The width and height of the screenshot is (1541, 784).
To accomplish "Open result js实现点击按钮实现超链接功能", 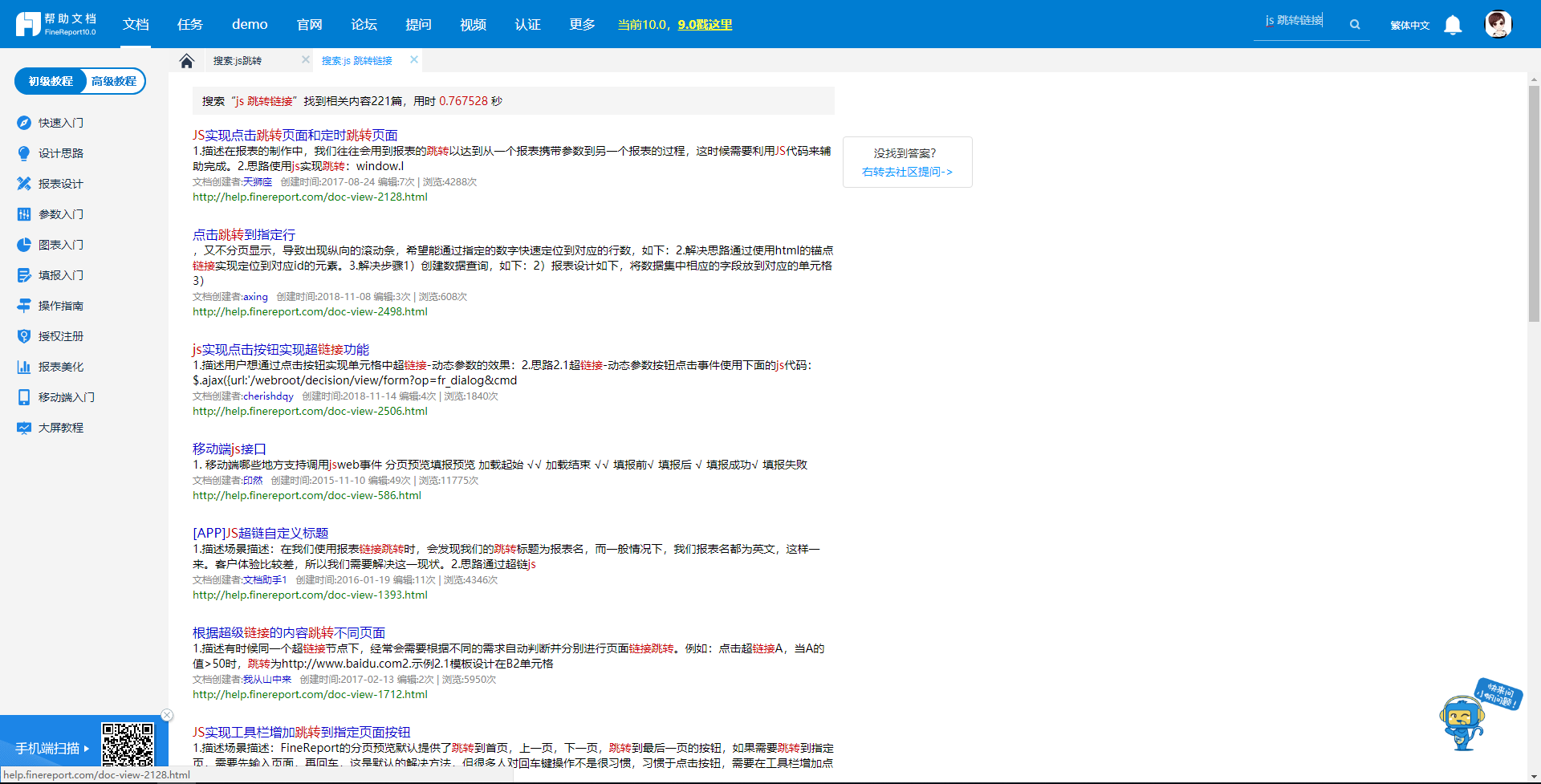I will (x=281, y=349).
